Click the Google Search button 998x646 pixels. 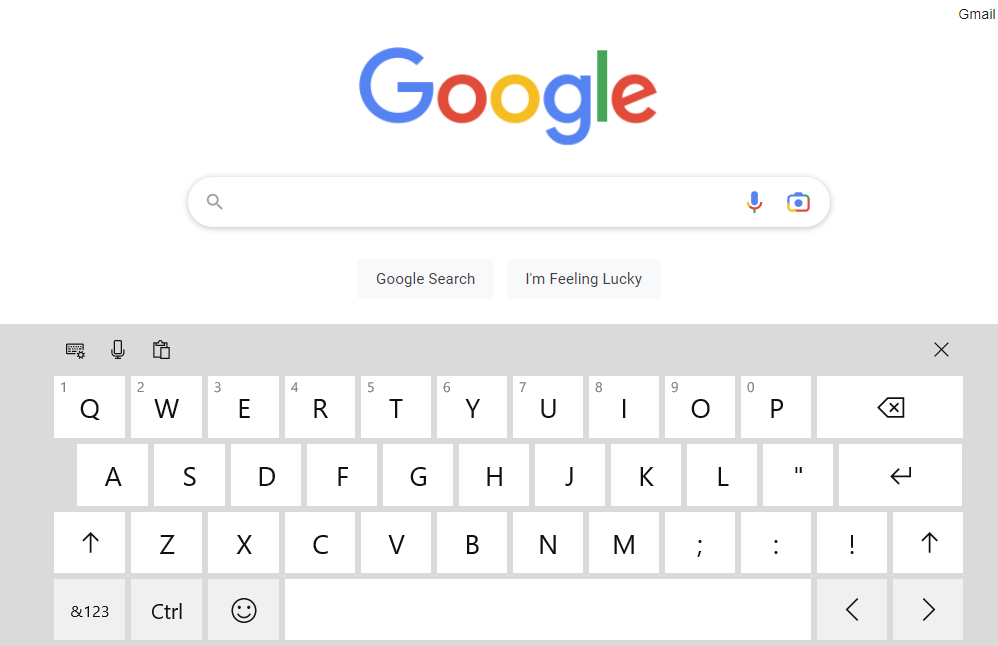pyautogui.click(x=425, y=279)
